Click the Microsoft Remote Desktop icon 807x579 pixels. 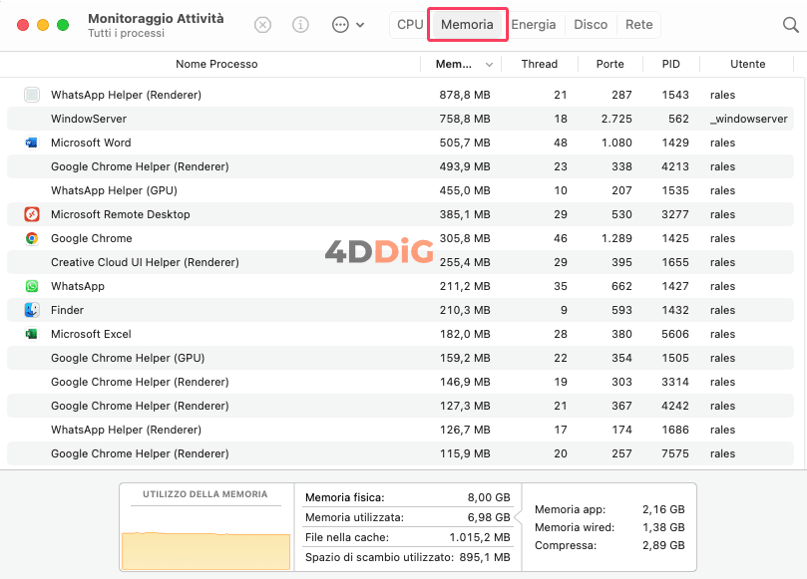tap(31, 215)
